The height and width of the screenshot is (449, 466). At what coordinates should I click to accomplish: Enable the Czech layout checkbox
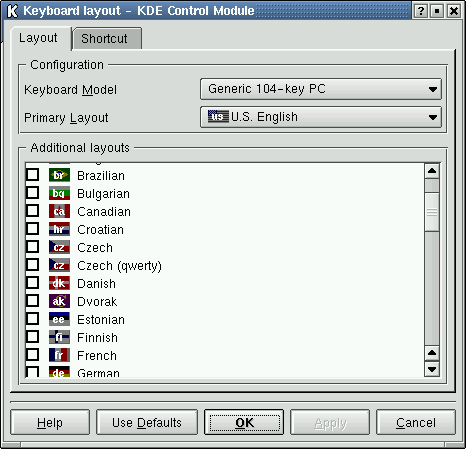[33, 246]
